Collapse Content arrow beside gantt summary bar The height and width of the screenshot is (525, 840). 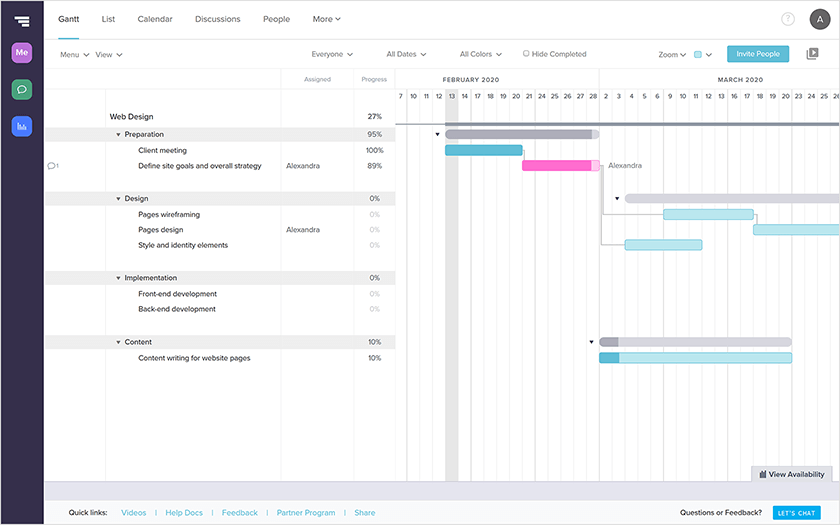tap(591, 342)
